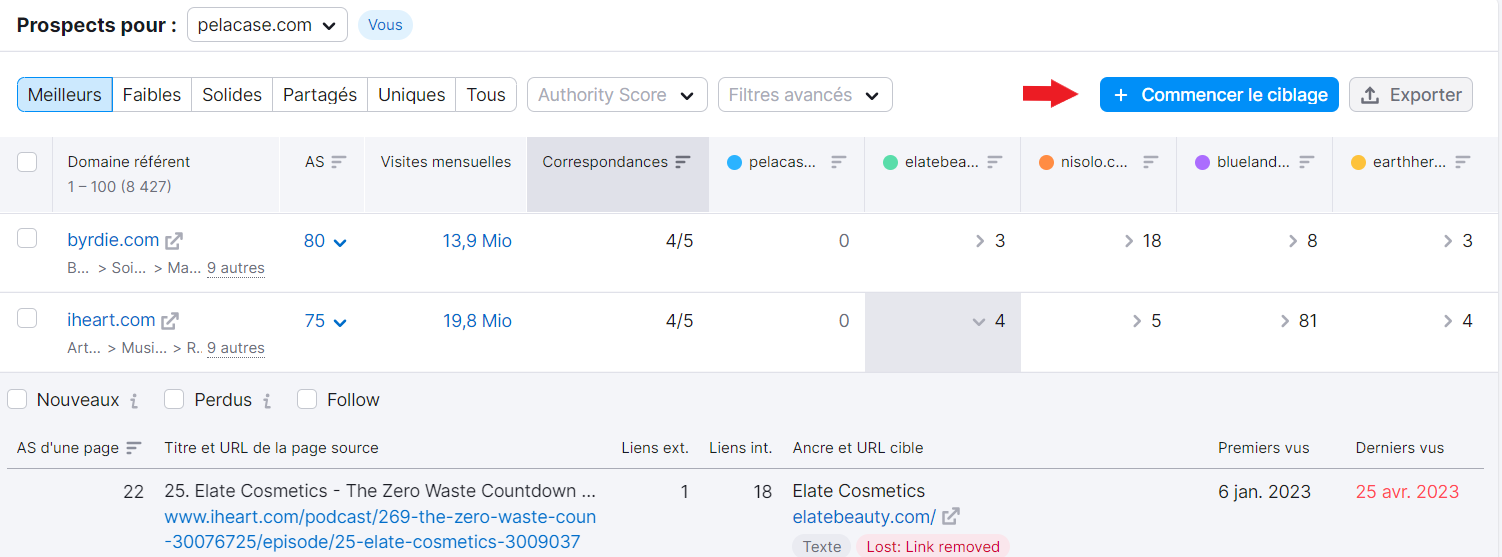
Task: Open elatebeauty.com target URL external icon
Action: tap(951, 517)
